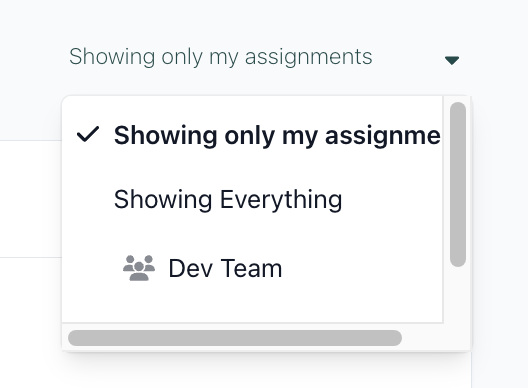The height and width of the screenshot is (388, 528).
Task: Click the scrollbar corner where both tracks meet
Action: [x=457, y=337]
